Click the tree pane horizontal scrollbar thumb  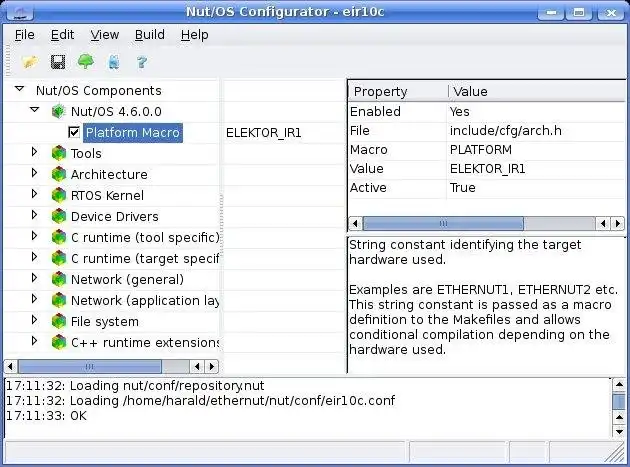(x=90, y=367)
